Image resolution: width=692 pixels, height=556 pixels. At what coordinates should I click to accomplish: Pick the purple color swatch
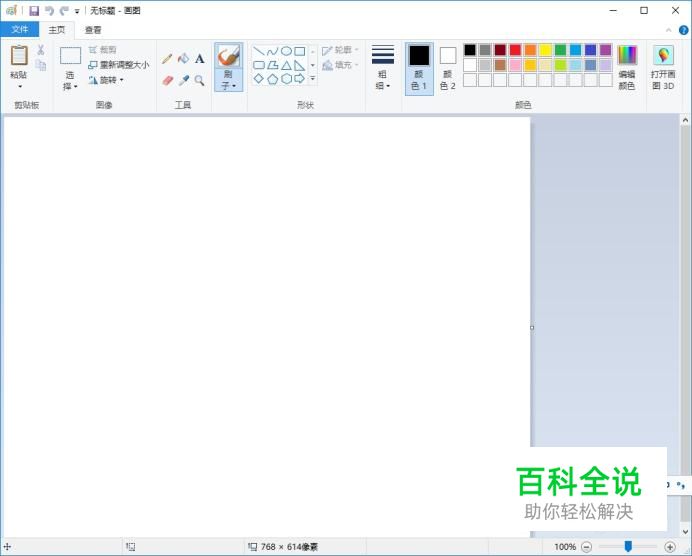coord(606,50)
